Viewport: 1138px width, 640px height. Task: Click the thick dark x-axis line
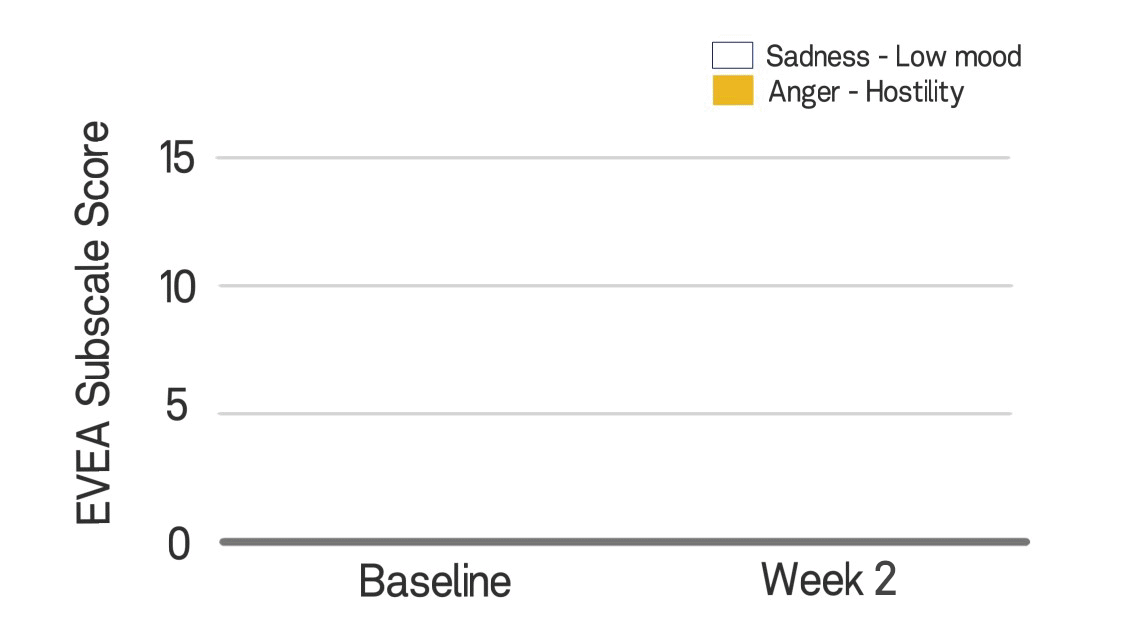[x=625, y=541]
